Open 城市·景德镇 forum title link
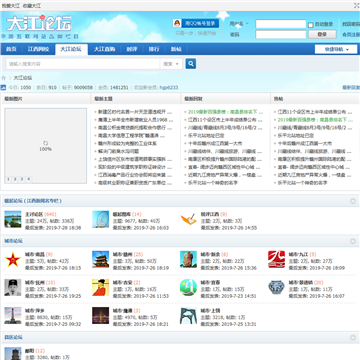The width and height of the screenshot is (360, 360). click(x=301, y=282)
